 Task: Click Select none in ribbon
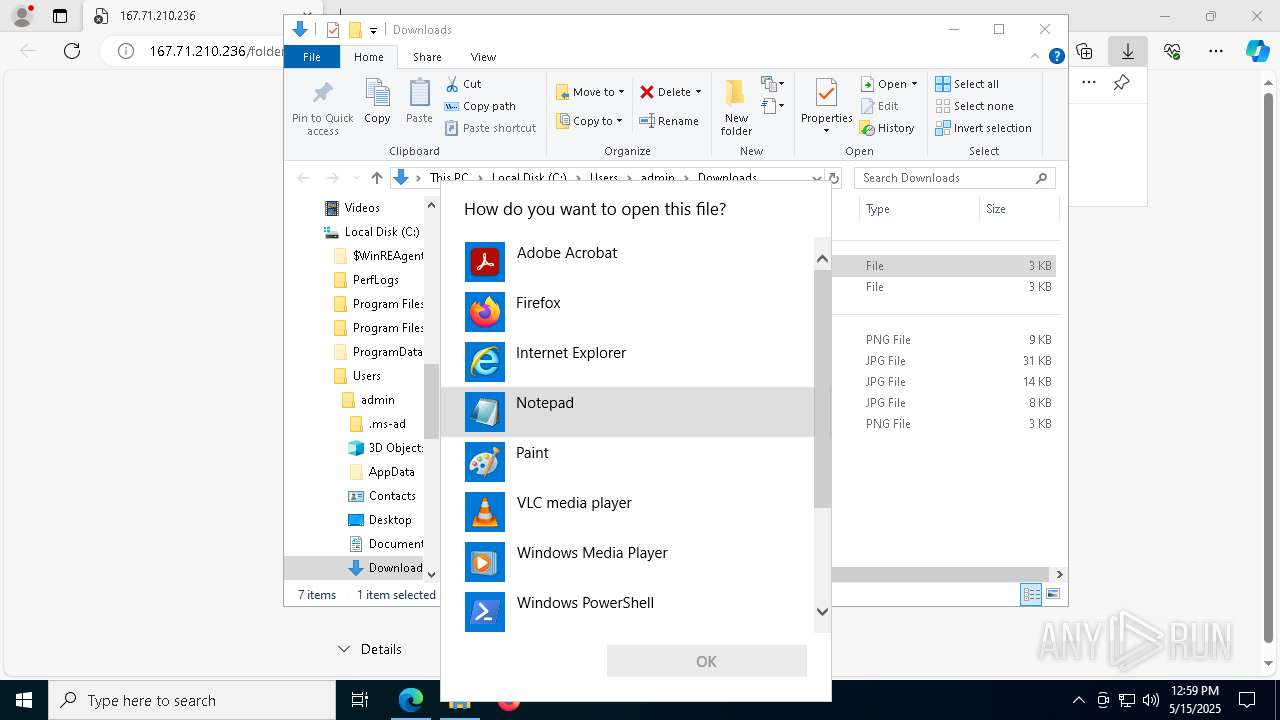coord(974,106)
